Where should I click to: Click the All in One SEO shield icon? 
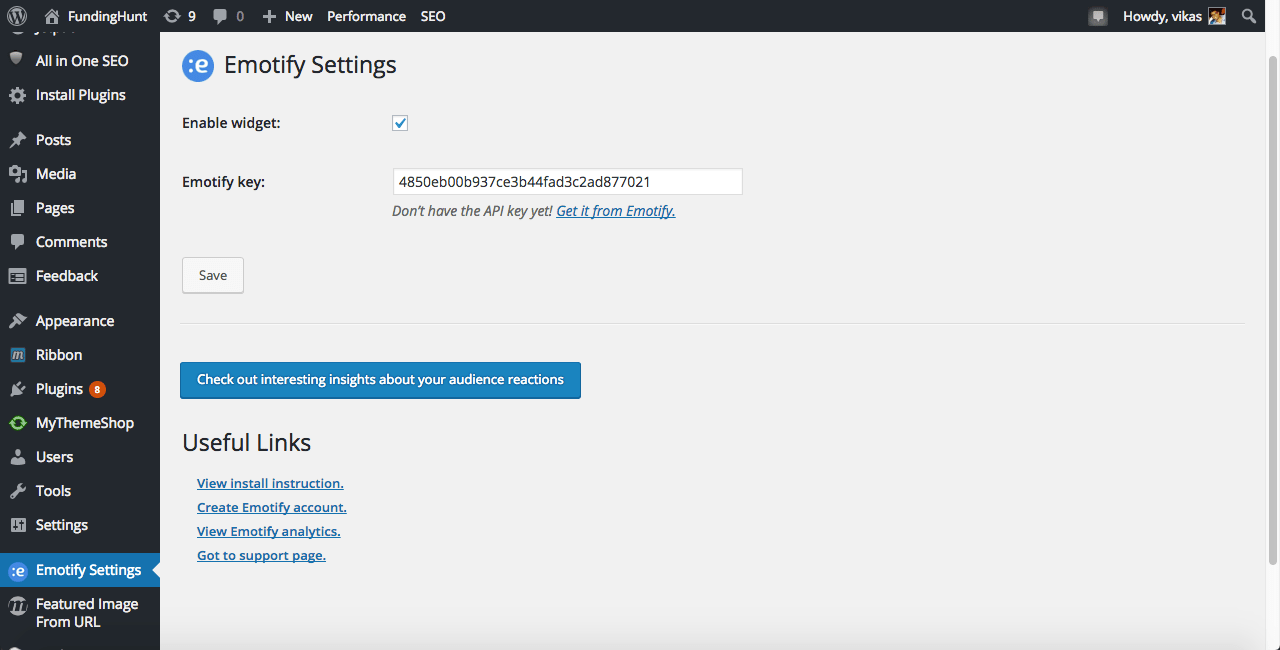pyautogui.click(x=17, y=60)
